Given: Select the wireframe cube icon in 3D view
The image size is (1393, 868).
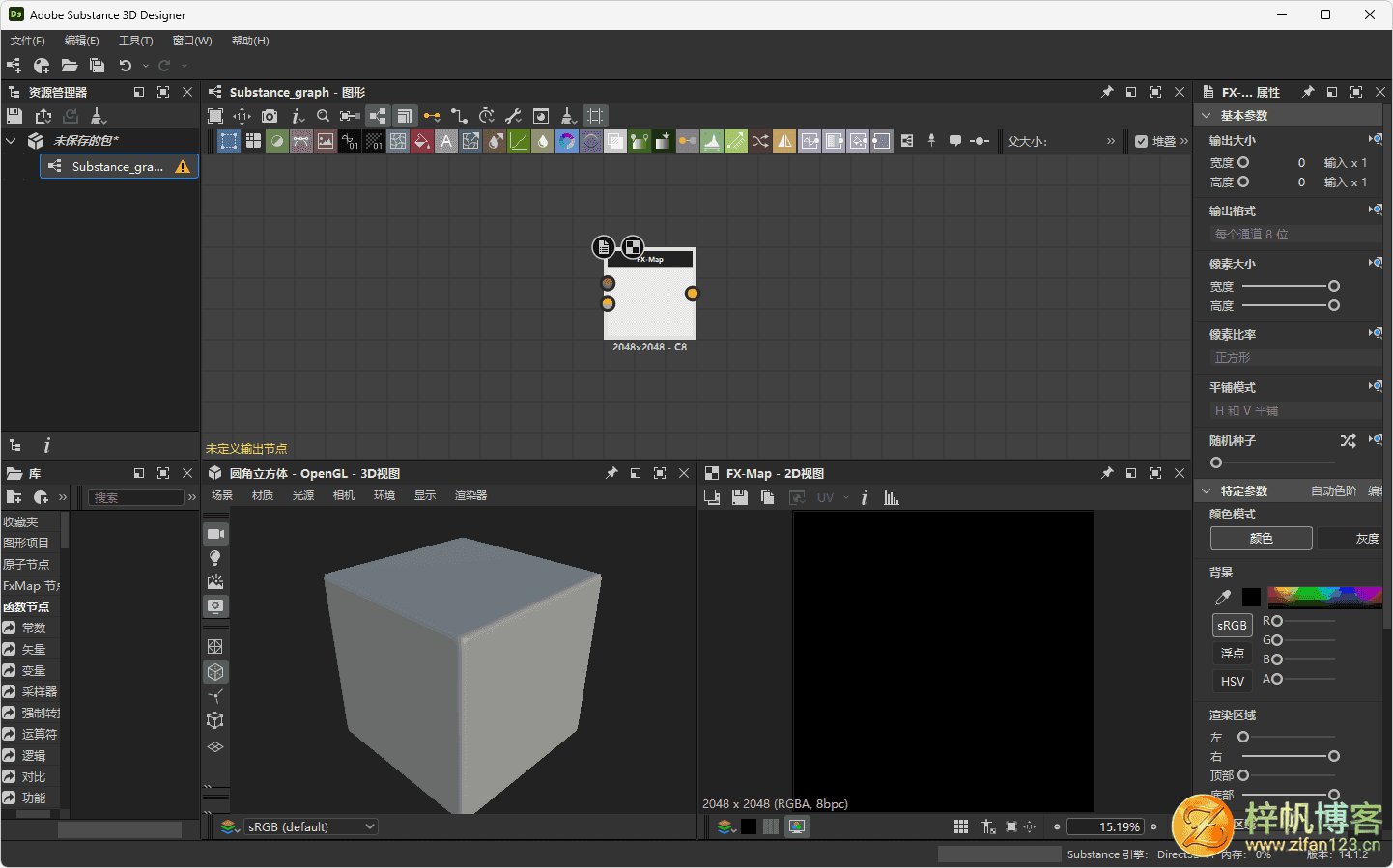Looking at the screenshot, I should [215, 720].
